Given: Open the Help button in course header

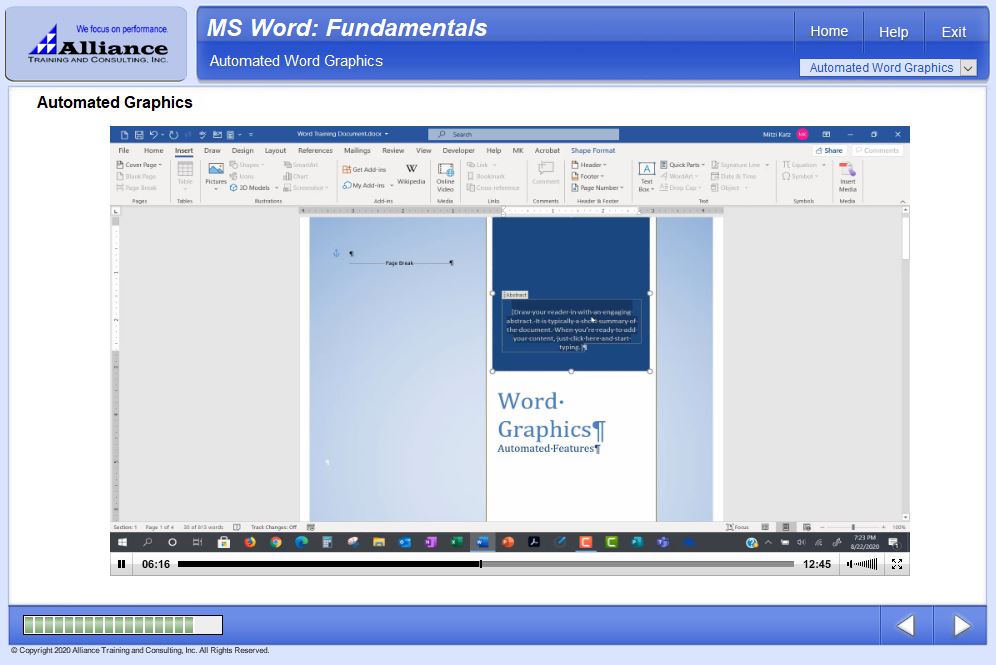Looking at the screenshot, I should click(893, 32).
